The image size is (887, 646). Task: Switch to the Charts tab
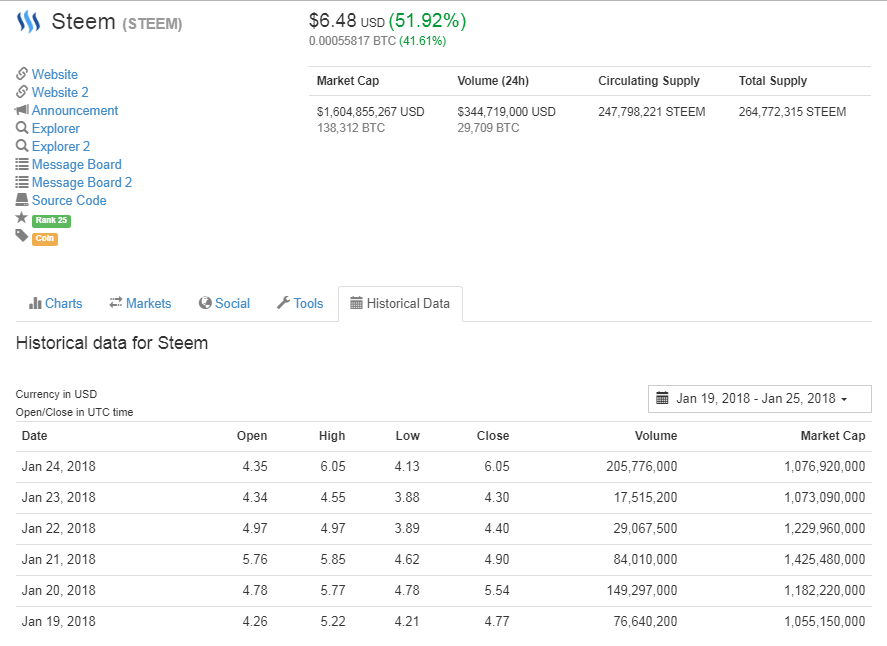55,304
